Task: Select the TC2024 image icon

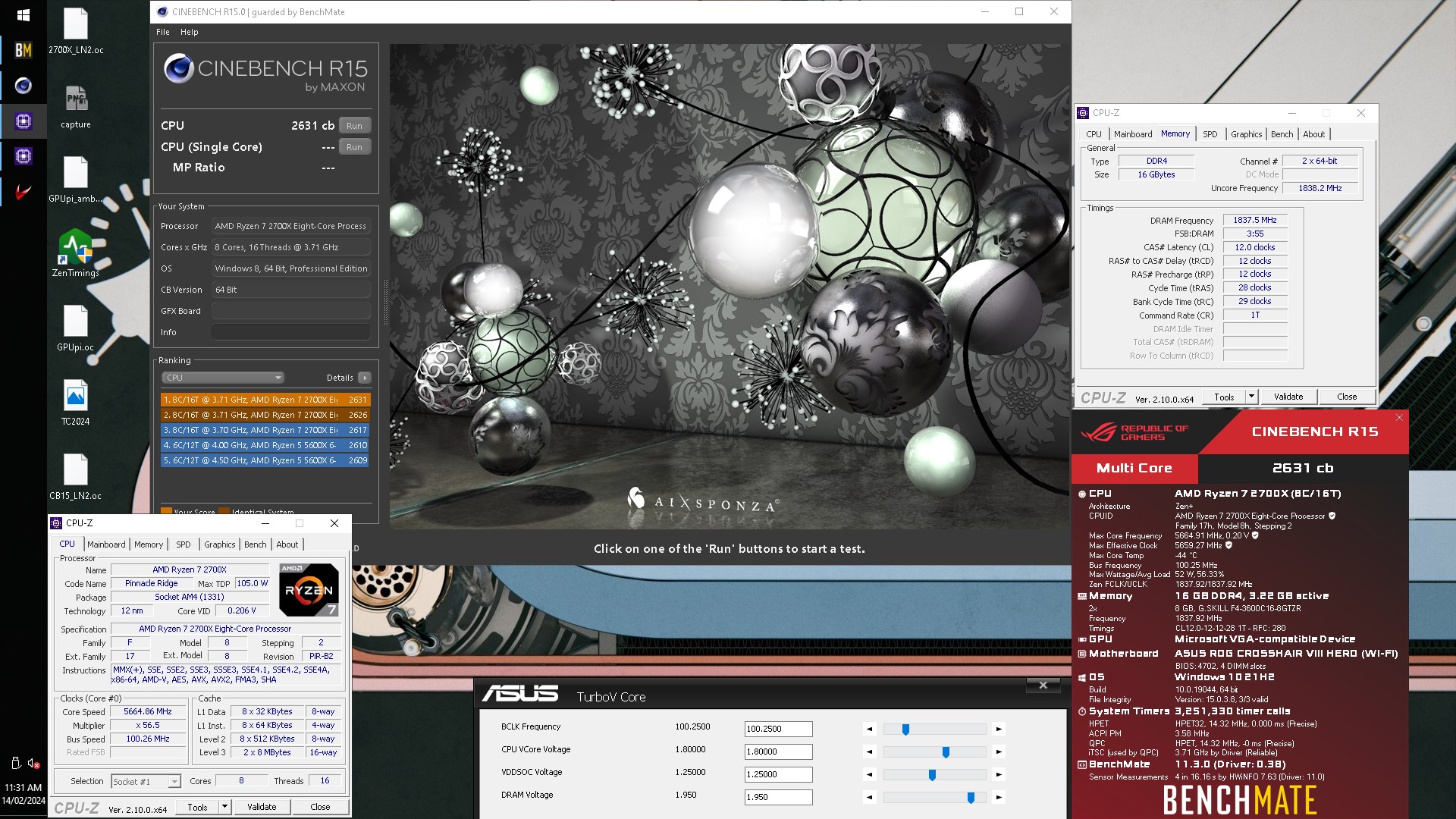Action: click(76, 403)
